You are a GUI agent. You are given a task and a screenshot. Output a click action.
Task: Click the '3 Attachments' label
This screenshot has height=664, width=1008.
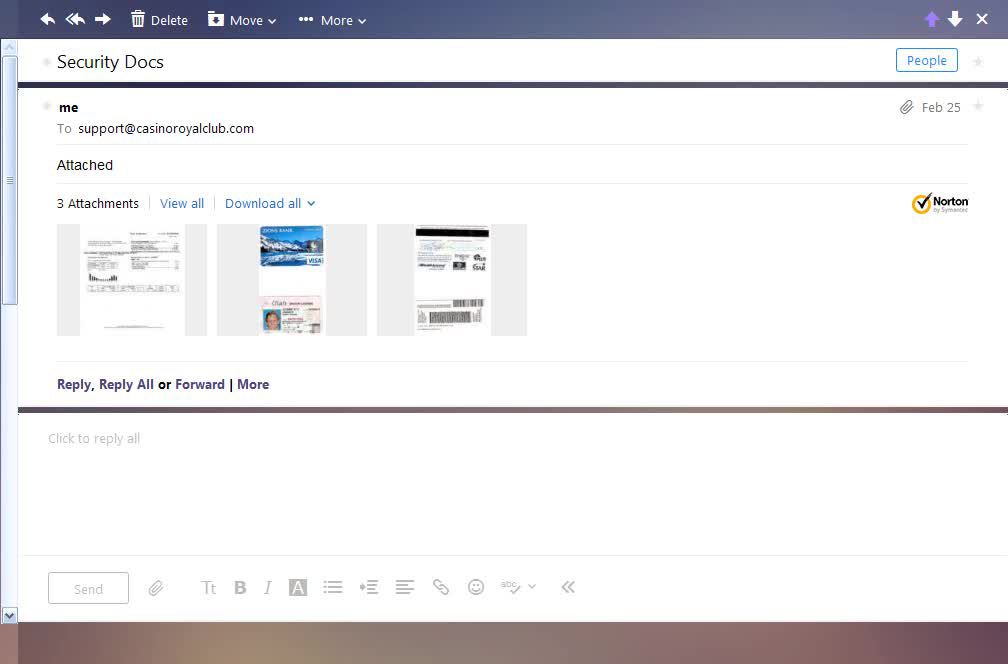(98, 203)
